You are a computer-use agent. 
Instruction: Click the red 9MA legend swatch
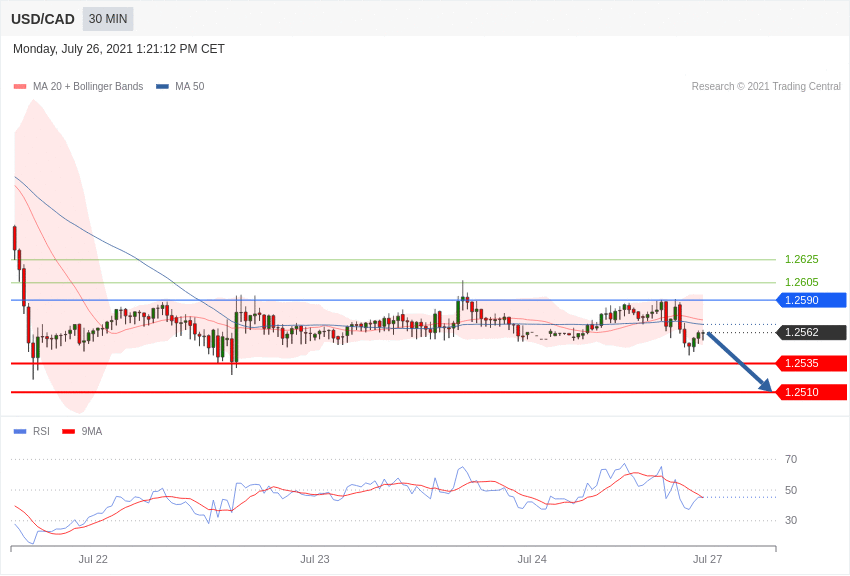pos(69,431)
